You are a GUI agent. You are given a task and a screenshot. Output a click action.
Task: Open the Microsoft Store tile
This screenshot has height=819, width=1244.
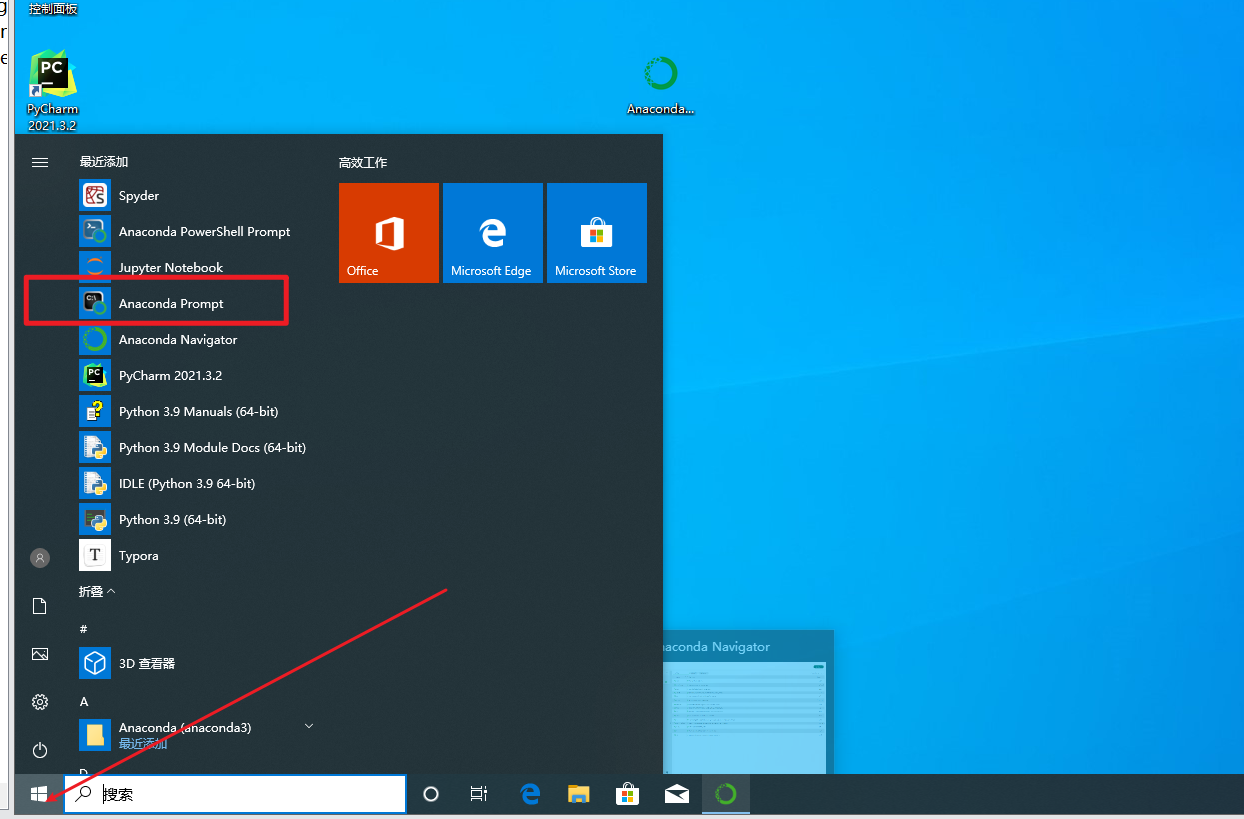[x=597, y=233]
